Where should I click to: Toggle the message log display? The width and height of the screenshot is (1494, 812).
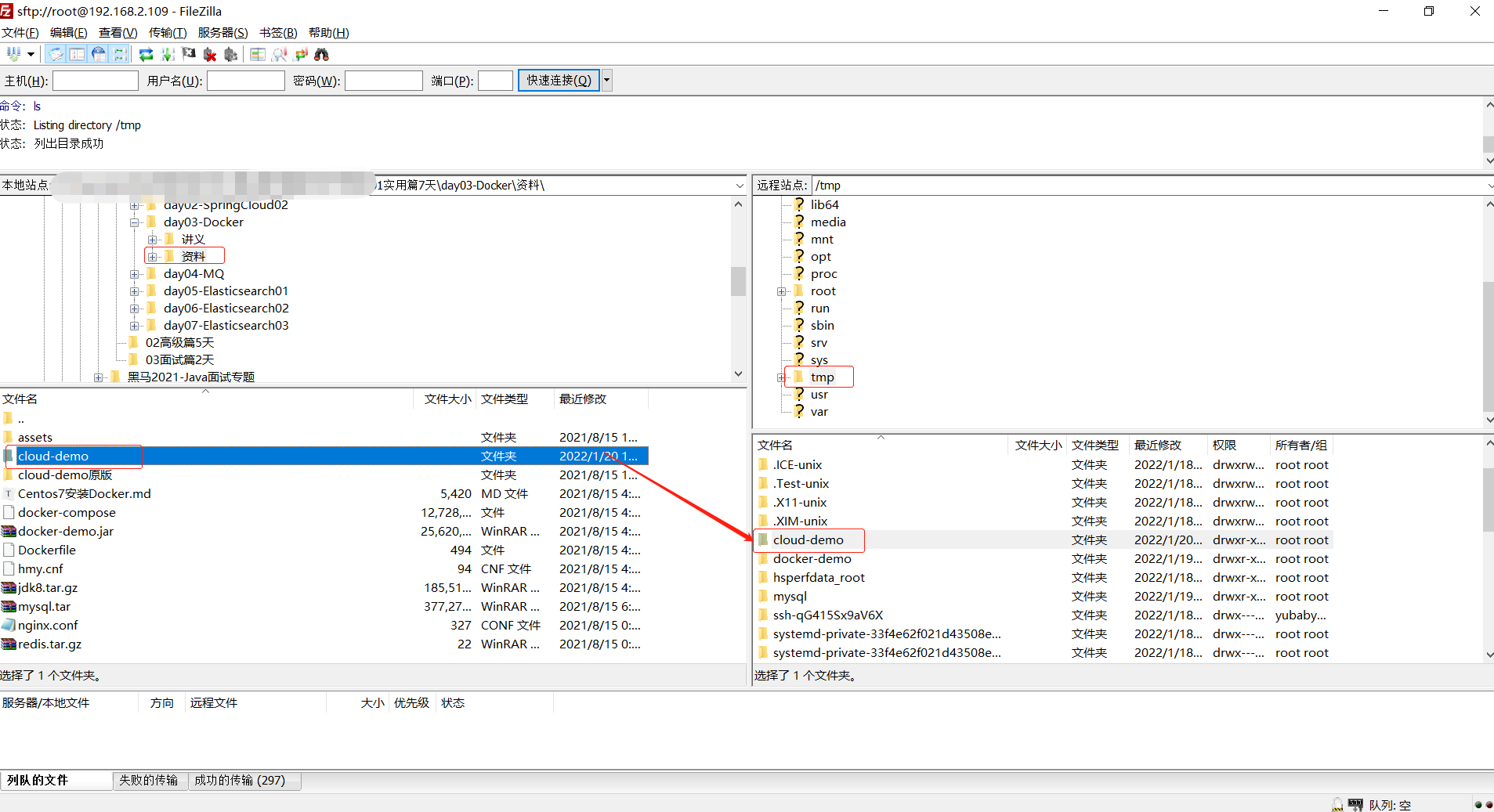(56, 54)
